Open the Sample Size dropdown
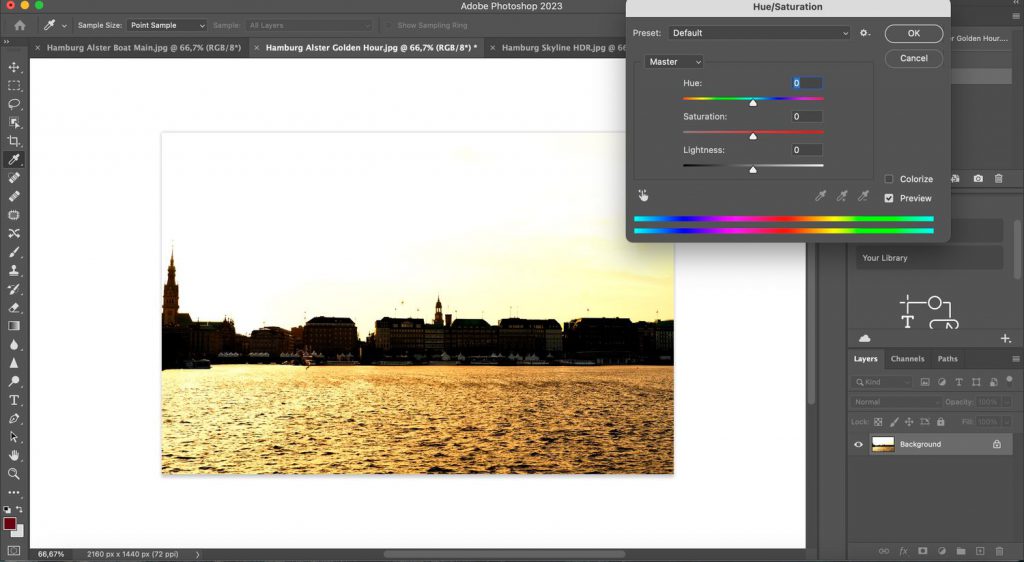 (166, 25)
